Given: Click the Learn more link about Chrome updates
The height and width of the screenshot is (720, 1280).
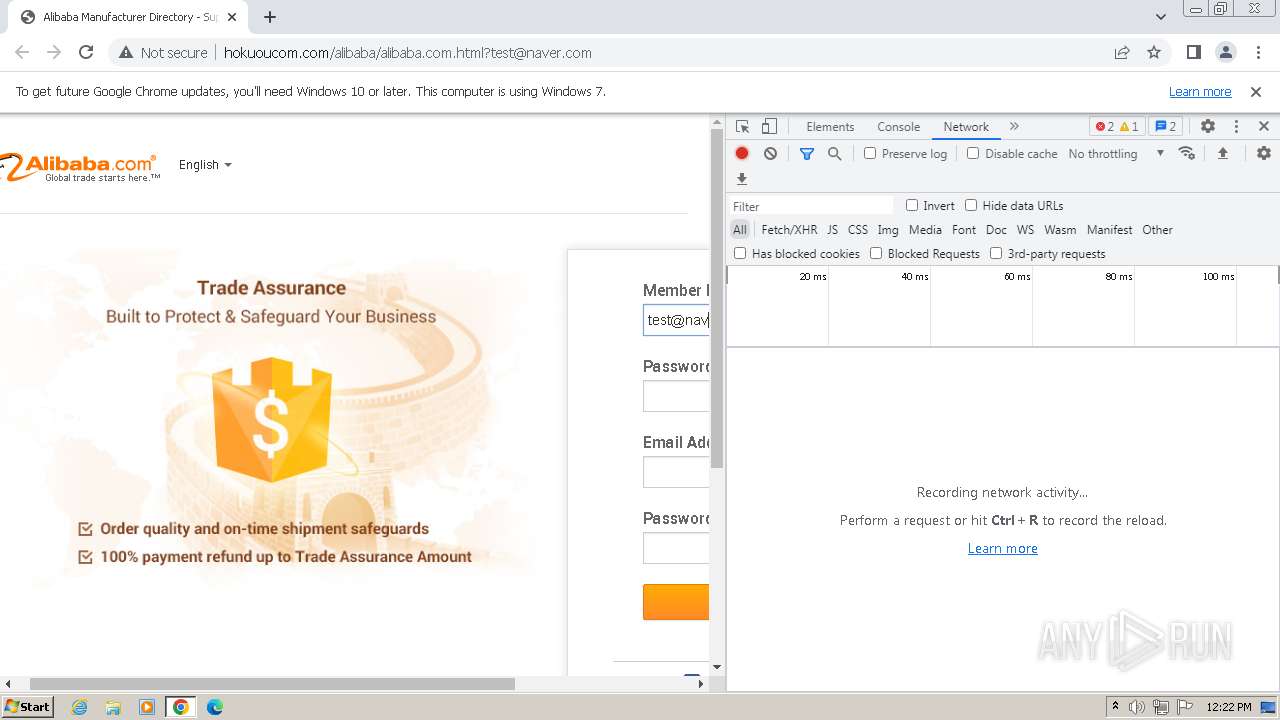Looking at the screenshot, I should [1200, 91].
